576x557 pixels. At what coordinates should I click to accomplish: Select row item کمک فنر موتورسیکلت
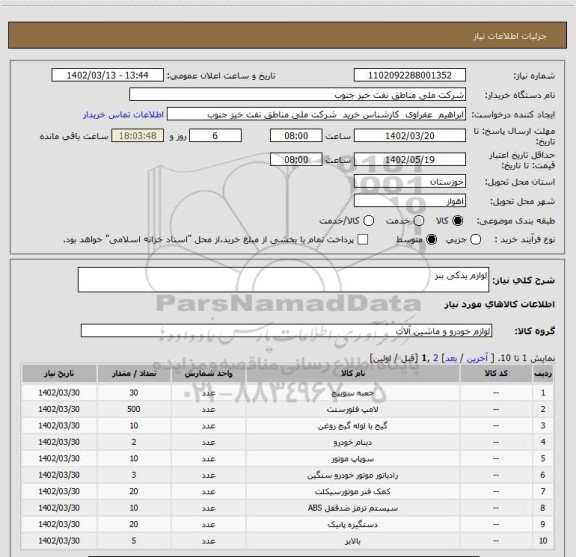pyautogui.click(x=353, y=492)
